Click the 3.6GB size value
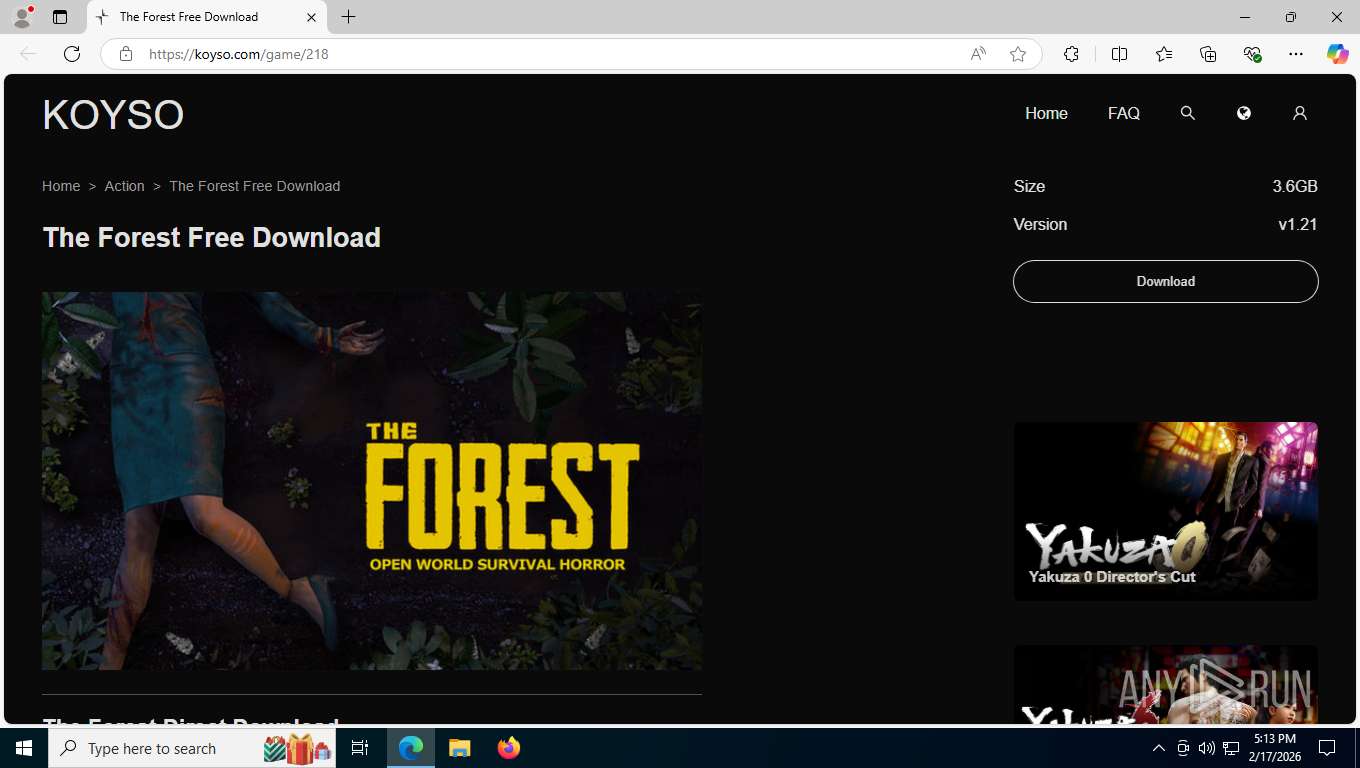 (1295, 186)
